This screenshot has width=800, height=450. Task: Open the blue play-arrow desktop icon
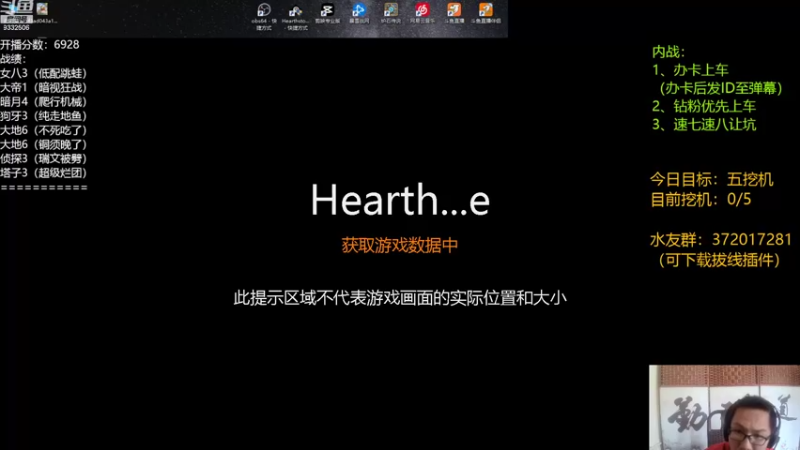359,13
